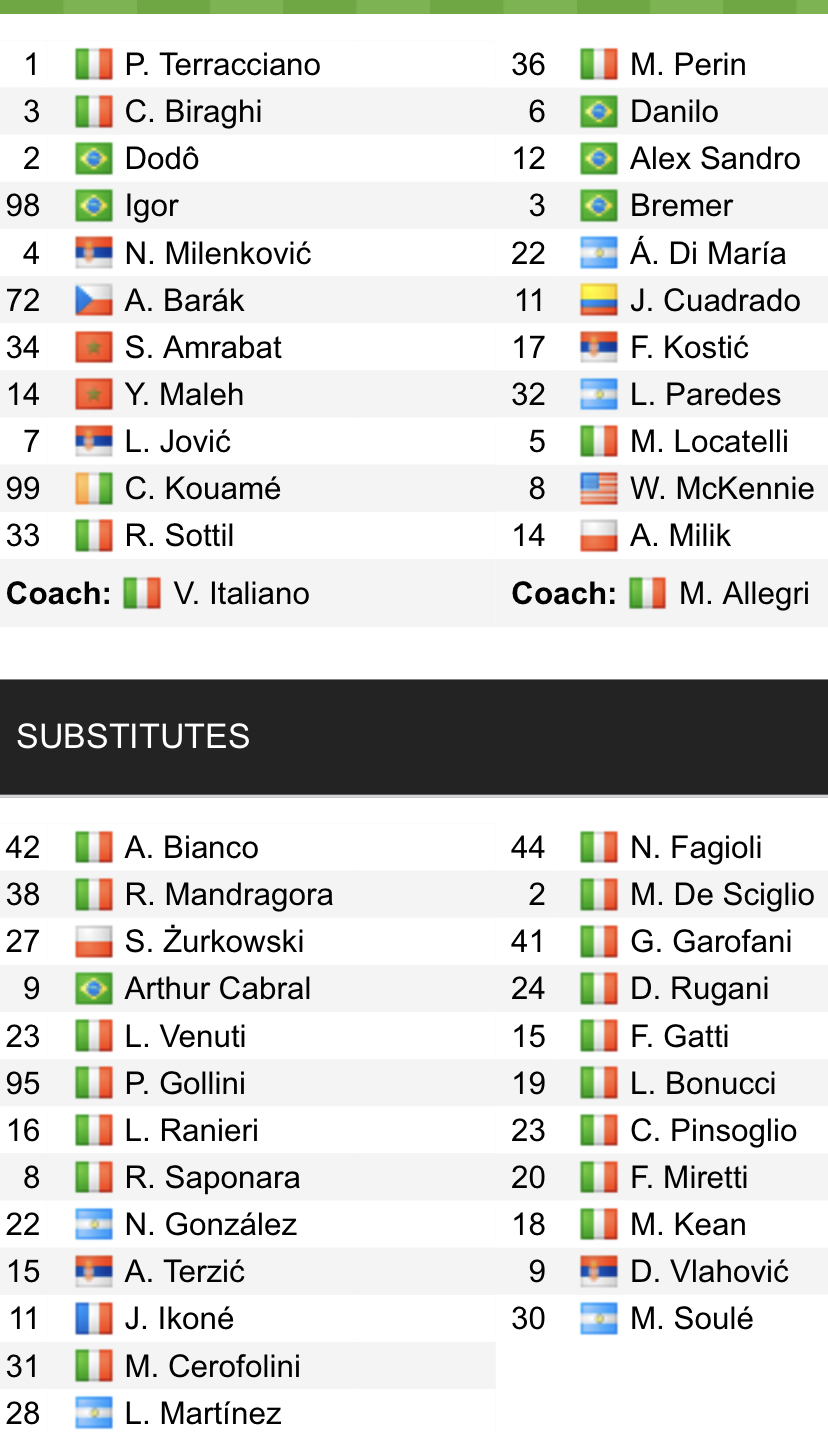Open coach M. Allegri's name

click(743, 593)
